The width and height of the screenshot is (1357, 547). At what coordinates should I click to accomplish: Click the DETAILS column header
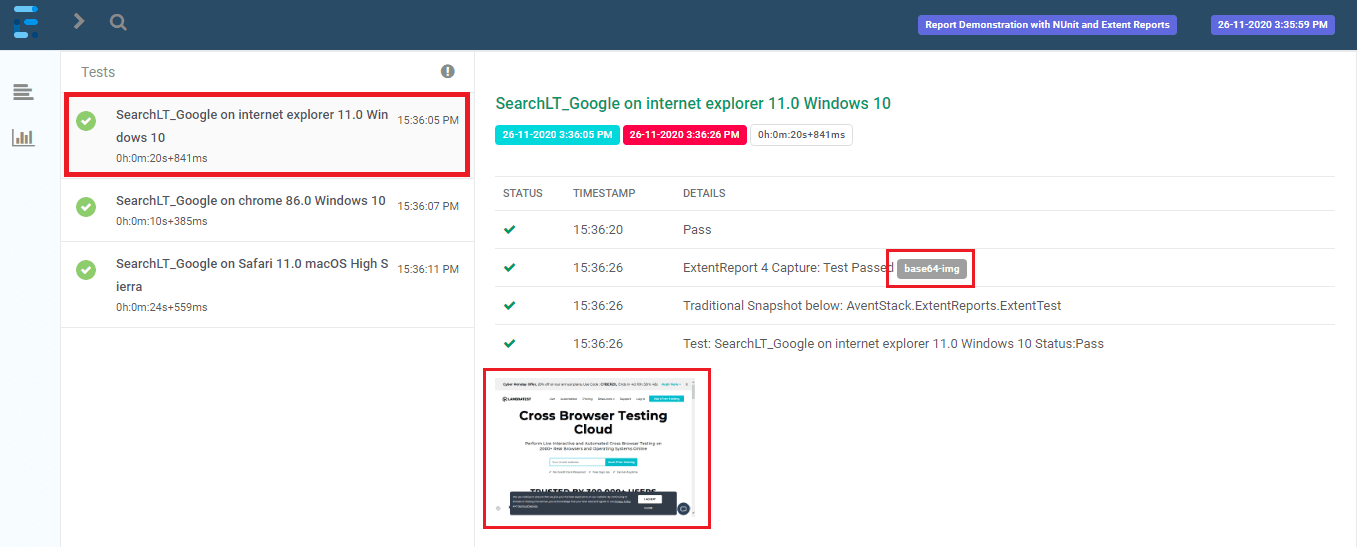tap(704, 193)
